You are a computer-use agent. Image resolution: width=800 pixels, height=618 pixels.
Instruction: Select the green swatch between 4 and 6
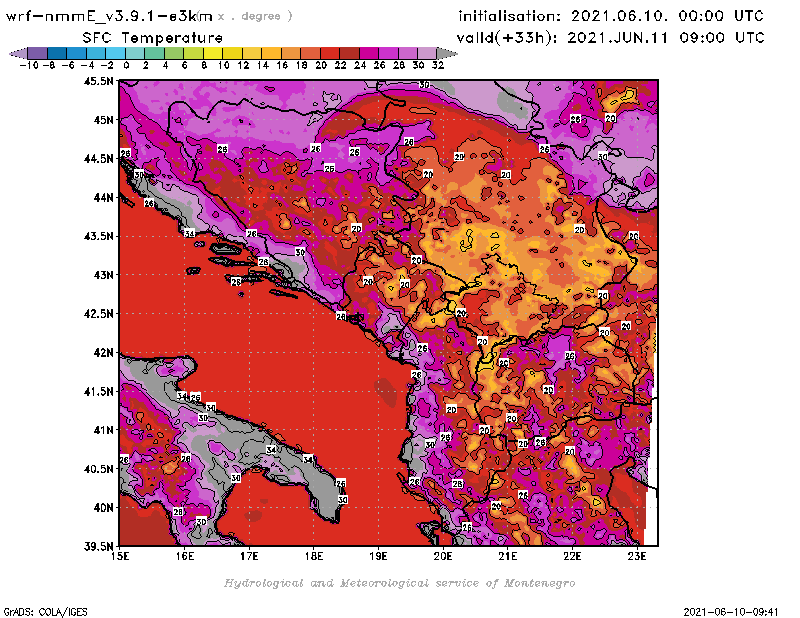tap(173, 53)
